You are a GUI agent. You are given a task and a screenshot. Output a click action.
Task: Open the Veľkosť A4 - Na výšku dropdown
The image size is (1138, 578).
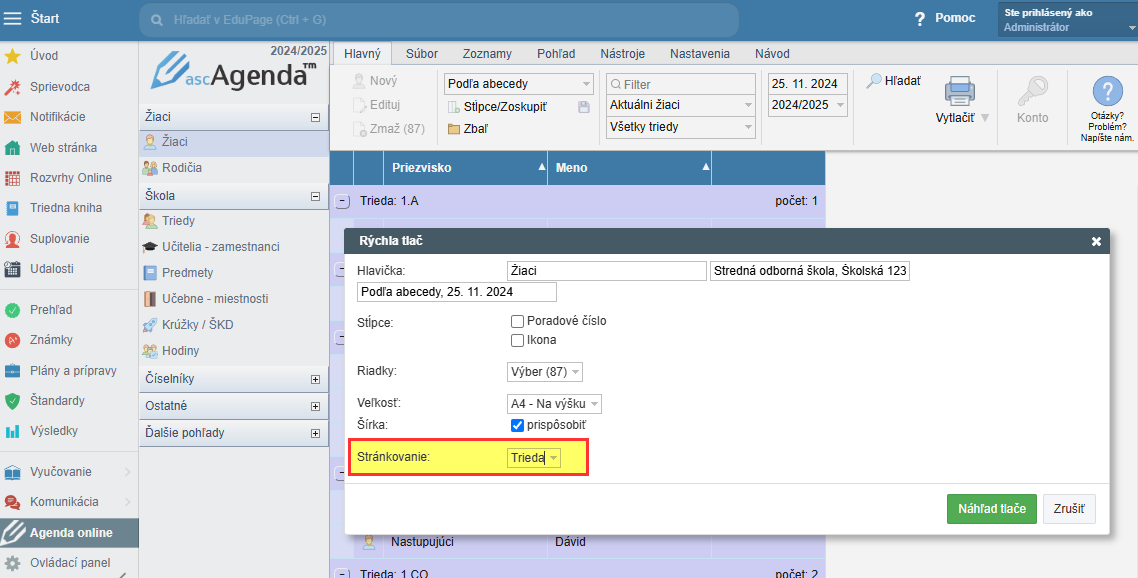tap(554, 404)
